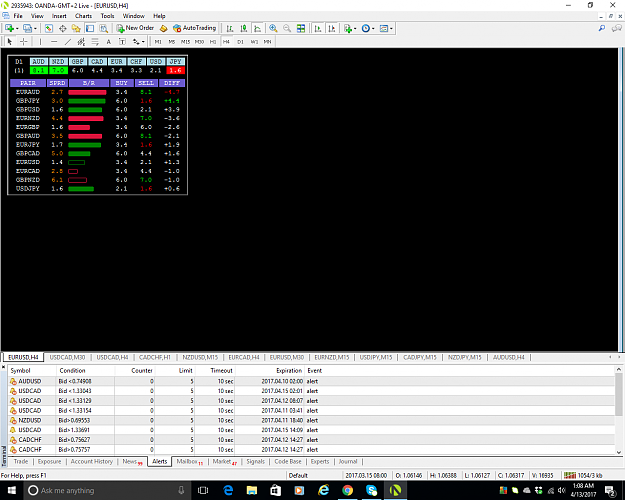Click the Ask me anything search box

[107, 490]
